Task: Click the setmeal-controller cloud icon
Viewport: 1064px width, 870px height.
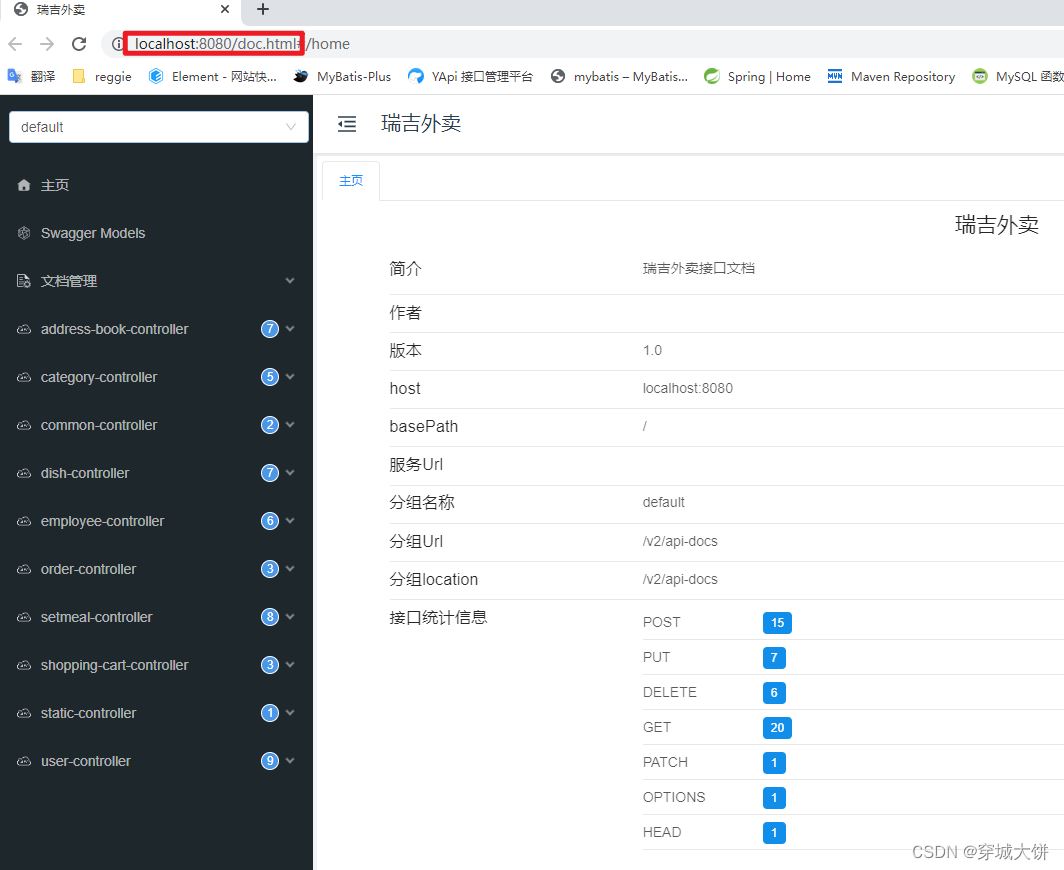Action: tap(24, 618)
